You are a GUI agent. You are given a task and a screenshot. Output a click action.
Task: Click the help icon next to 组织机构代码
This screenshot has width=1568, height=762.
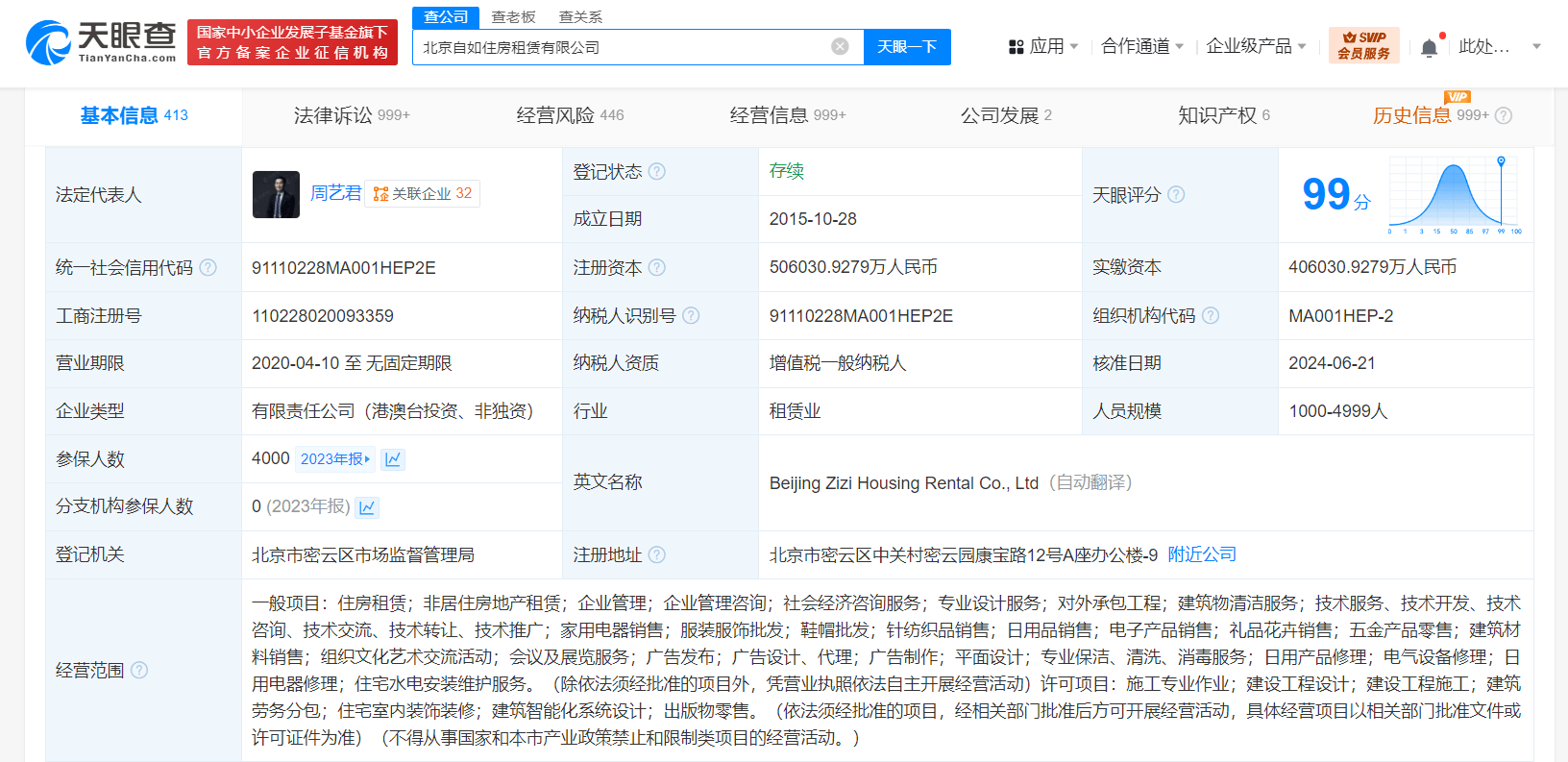coord(1211,315)
